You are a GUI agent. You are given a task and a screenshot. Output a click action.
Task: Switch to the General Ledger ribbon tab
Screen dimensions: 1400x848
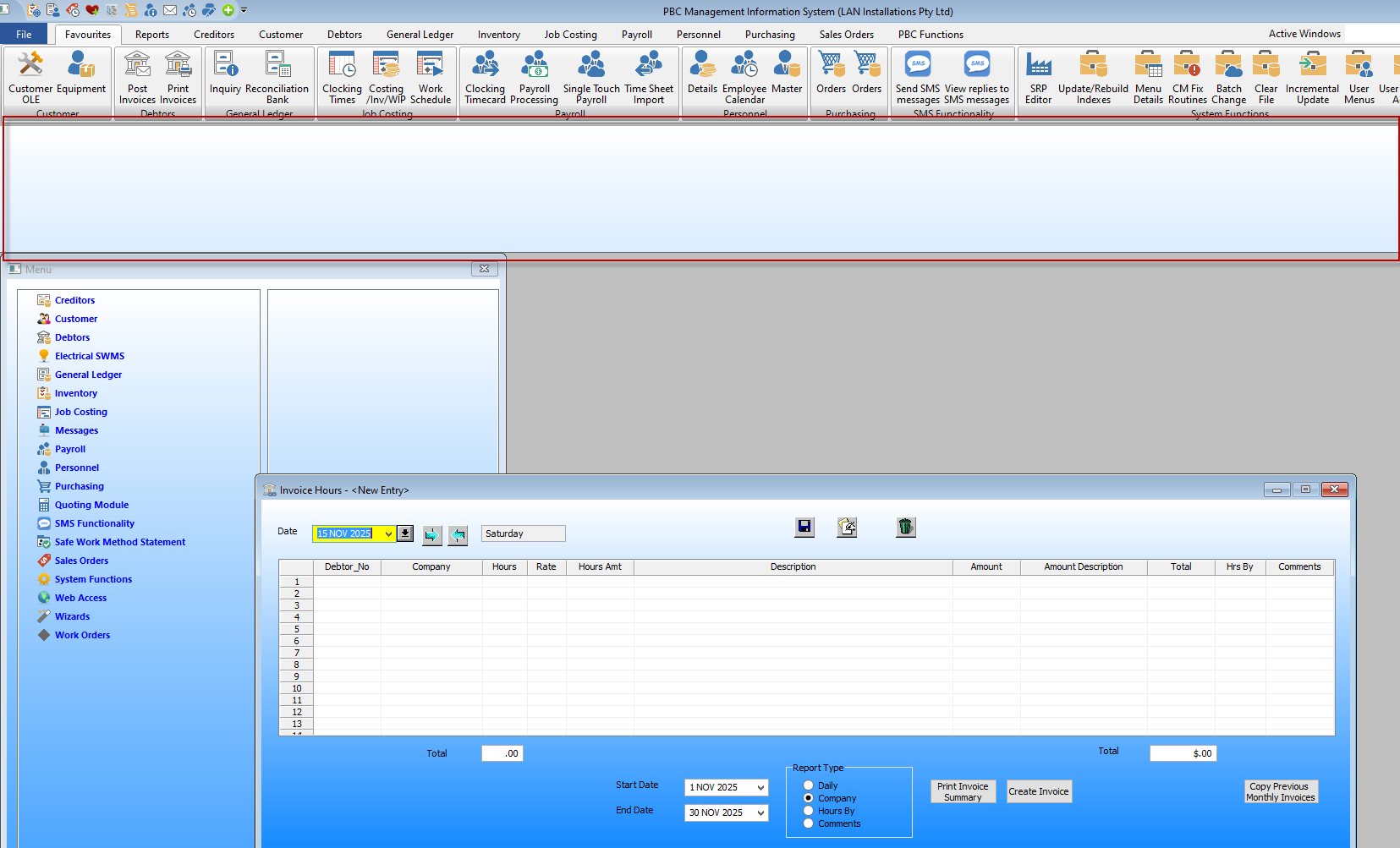click(x=420, y=35)
